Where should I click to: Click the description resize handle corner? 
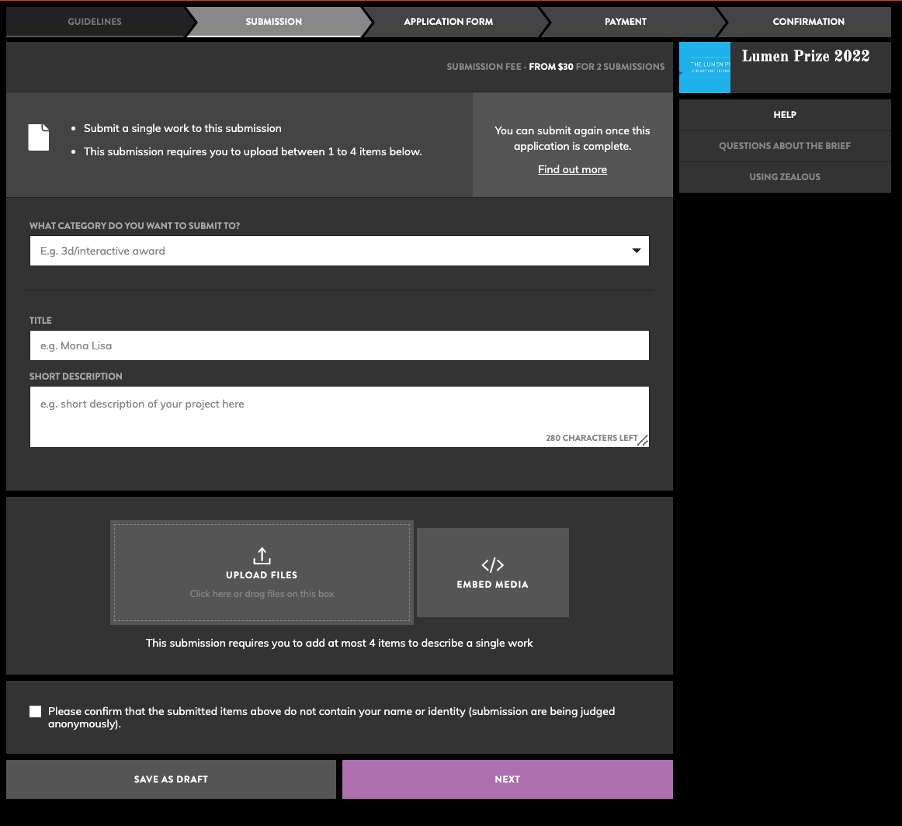point(643,441)
